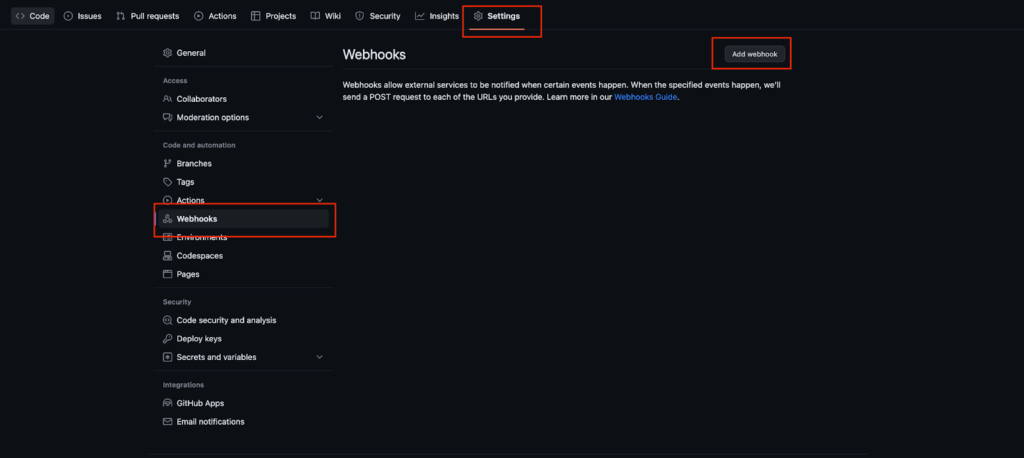Switch to the Pull requests tab
Viewport: 1024px width, 458px height.
point(147,16)
